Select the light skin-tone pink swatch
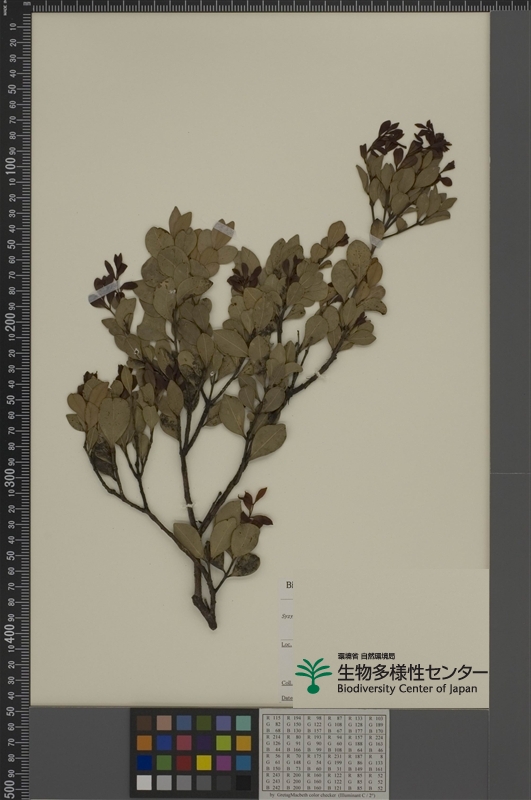This screenshot has width=531, height=800. coord(164,723)
